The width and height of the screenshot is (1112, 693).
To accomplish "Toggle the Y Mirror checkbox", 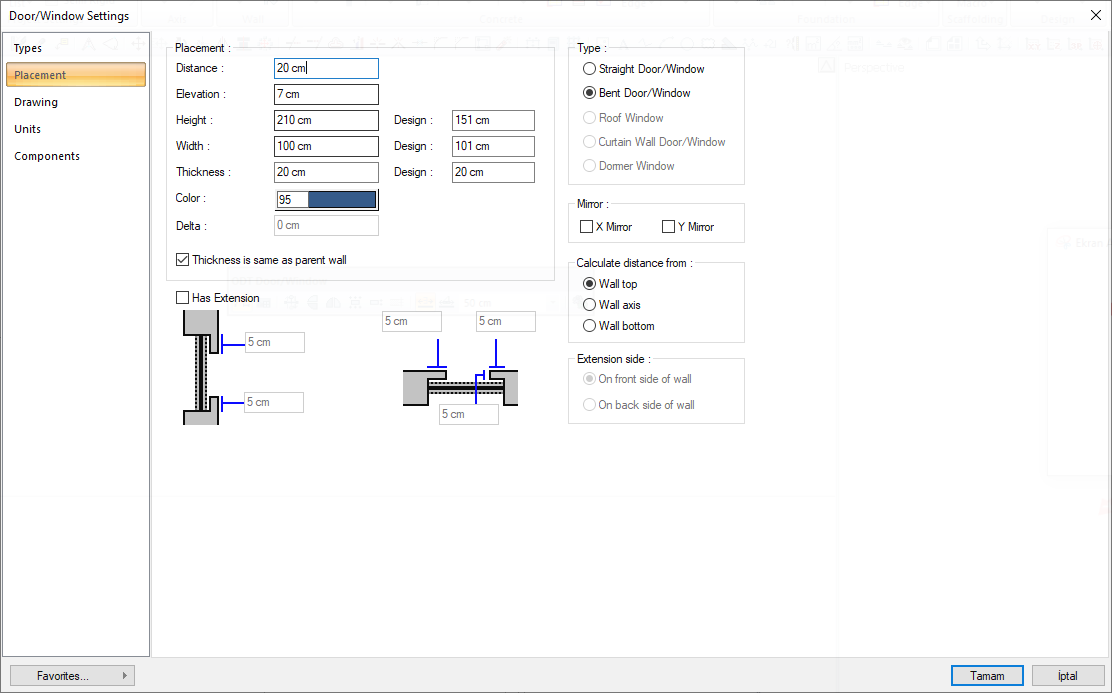I will (x=669, y=227).
